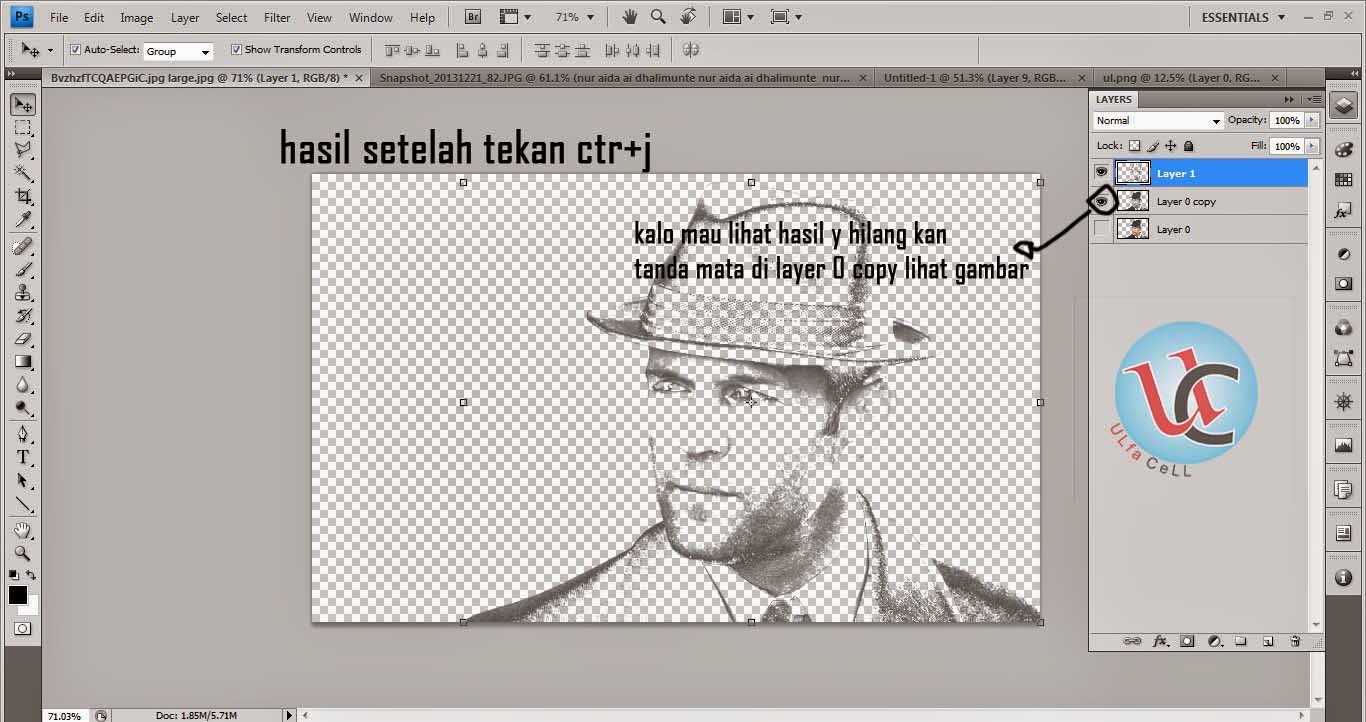
Task: Open the Info panel icon in dock
Action: pos(1343,578)
